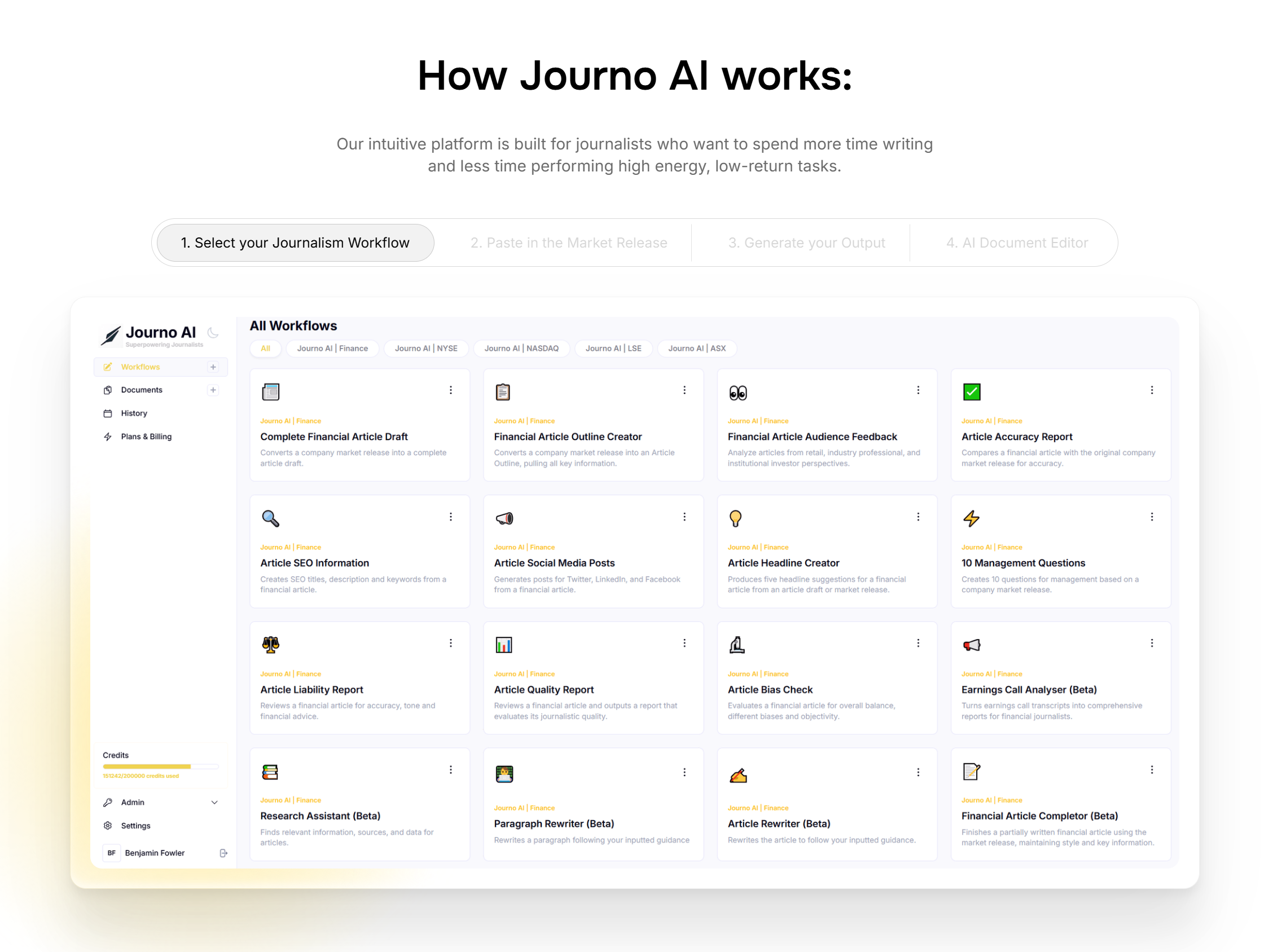Select step 3 Generate your Output
The width and height of the screenshot is (1273, 952).
point(806,243)
